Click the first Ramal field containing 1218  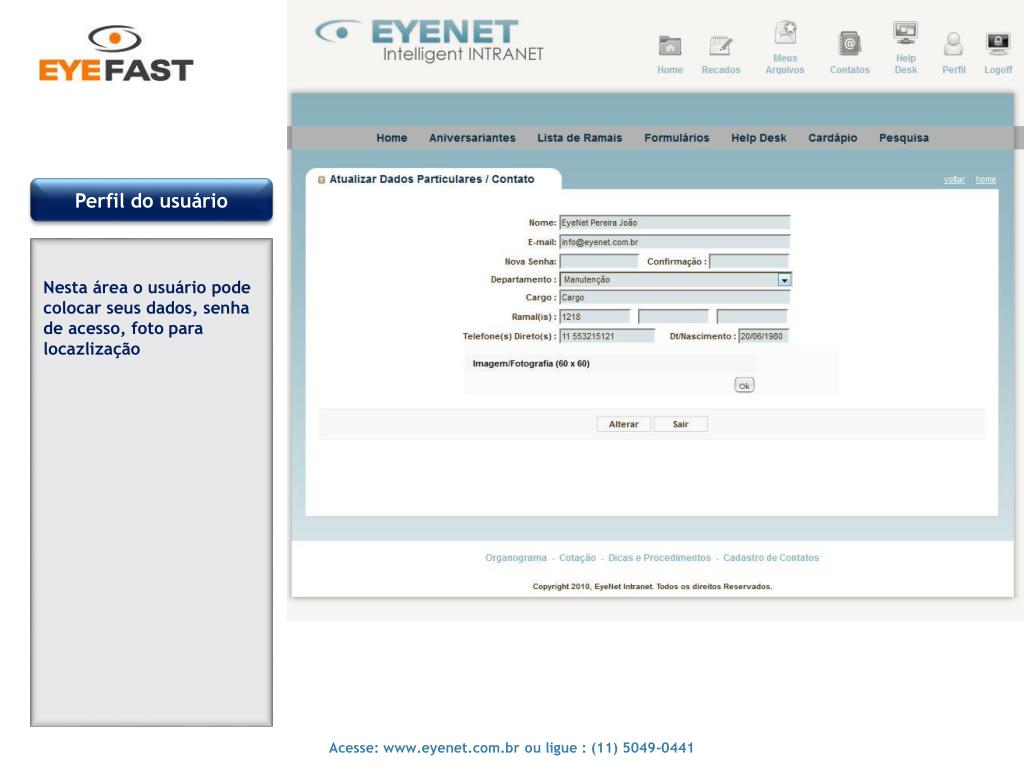click(x=594, y=317)
